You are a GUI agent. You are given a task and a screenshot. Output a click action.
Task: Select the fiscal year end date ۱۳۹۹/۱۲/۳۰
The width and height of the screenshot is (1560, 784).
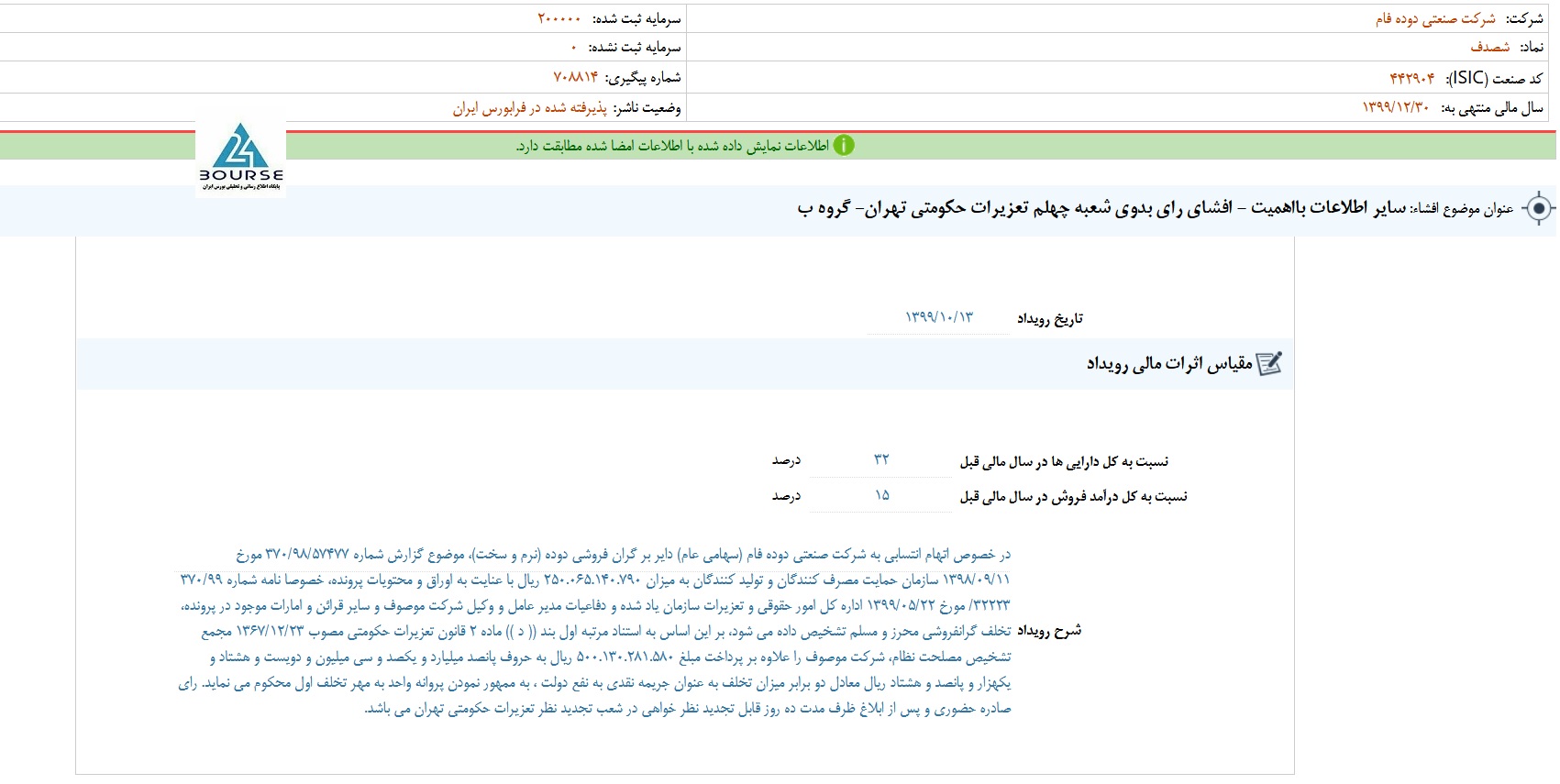pyautogui.click(x=1396, y=107)
